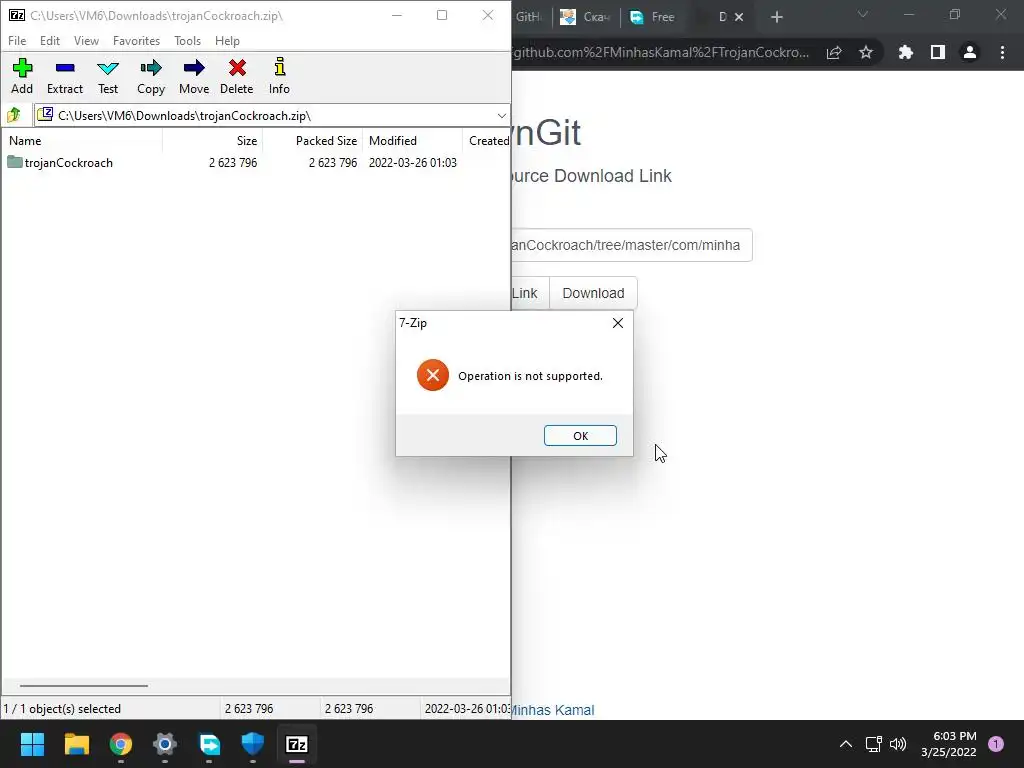Open the Minhas Kamal link

pos(552,710)
